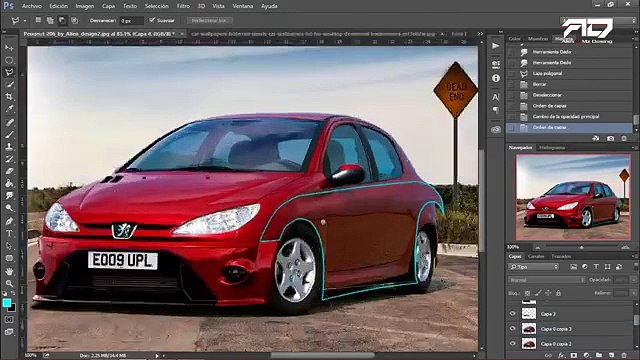Click the Navigator zoom slider handle
Viewport: 640px width, 360px height.
pyautogui.click(x=582, y=247)
